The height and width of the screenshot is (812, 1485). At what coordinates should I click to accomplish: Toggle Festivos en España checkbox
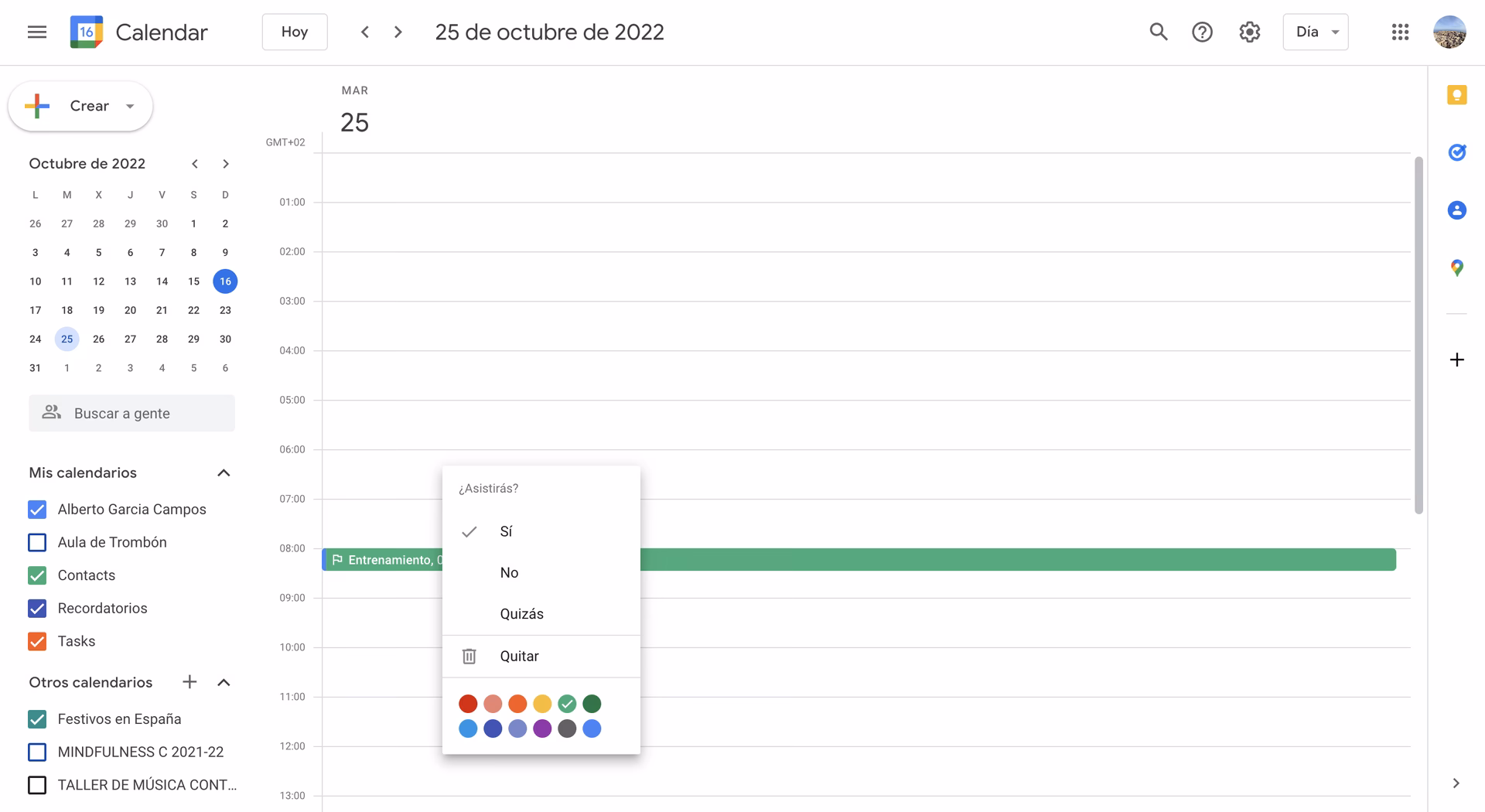click(37, 719)
